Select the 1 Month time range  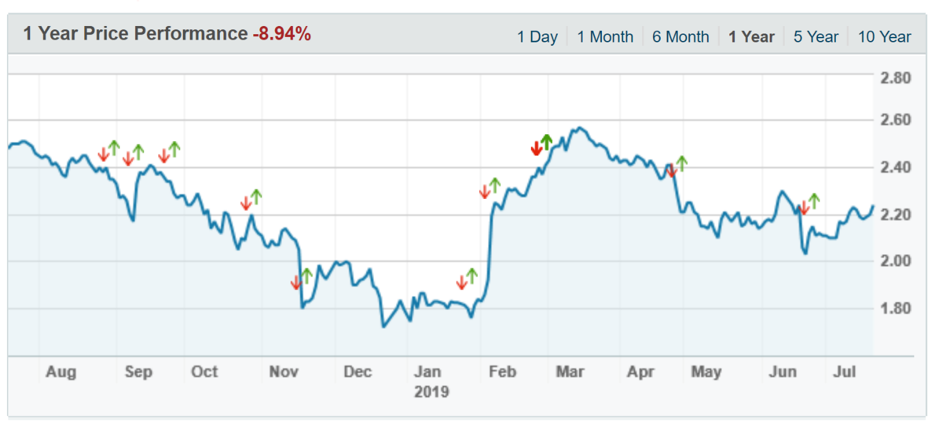pyautogui.click(x=605, y=37)
